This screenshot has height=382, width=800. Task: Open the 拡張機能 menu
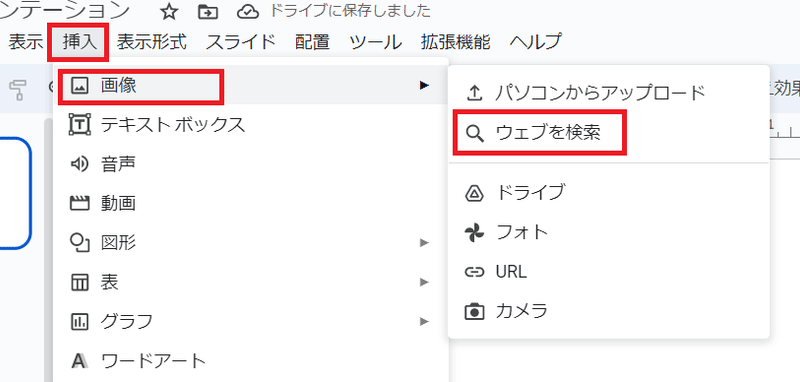[456, 42]
